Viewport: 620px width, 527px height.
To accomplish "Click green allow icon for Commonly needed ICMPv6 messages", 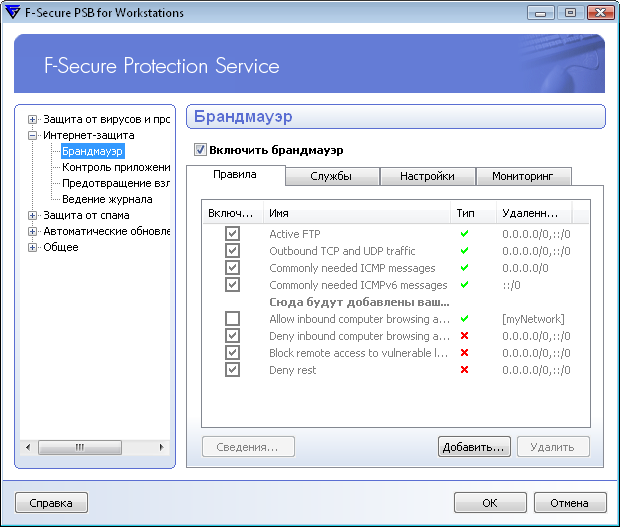I will pos(464,285).
